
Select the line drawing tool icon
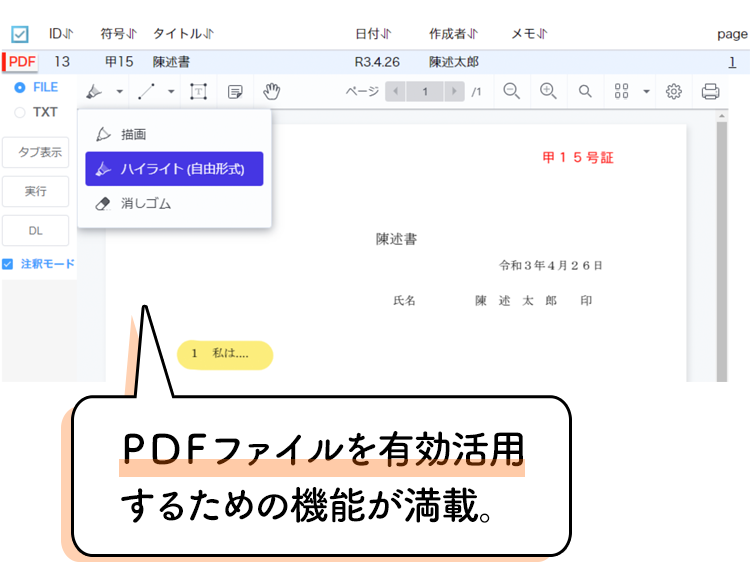(x=146, y=91)
